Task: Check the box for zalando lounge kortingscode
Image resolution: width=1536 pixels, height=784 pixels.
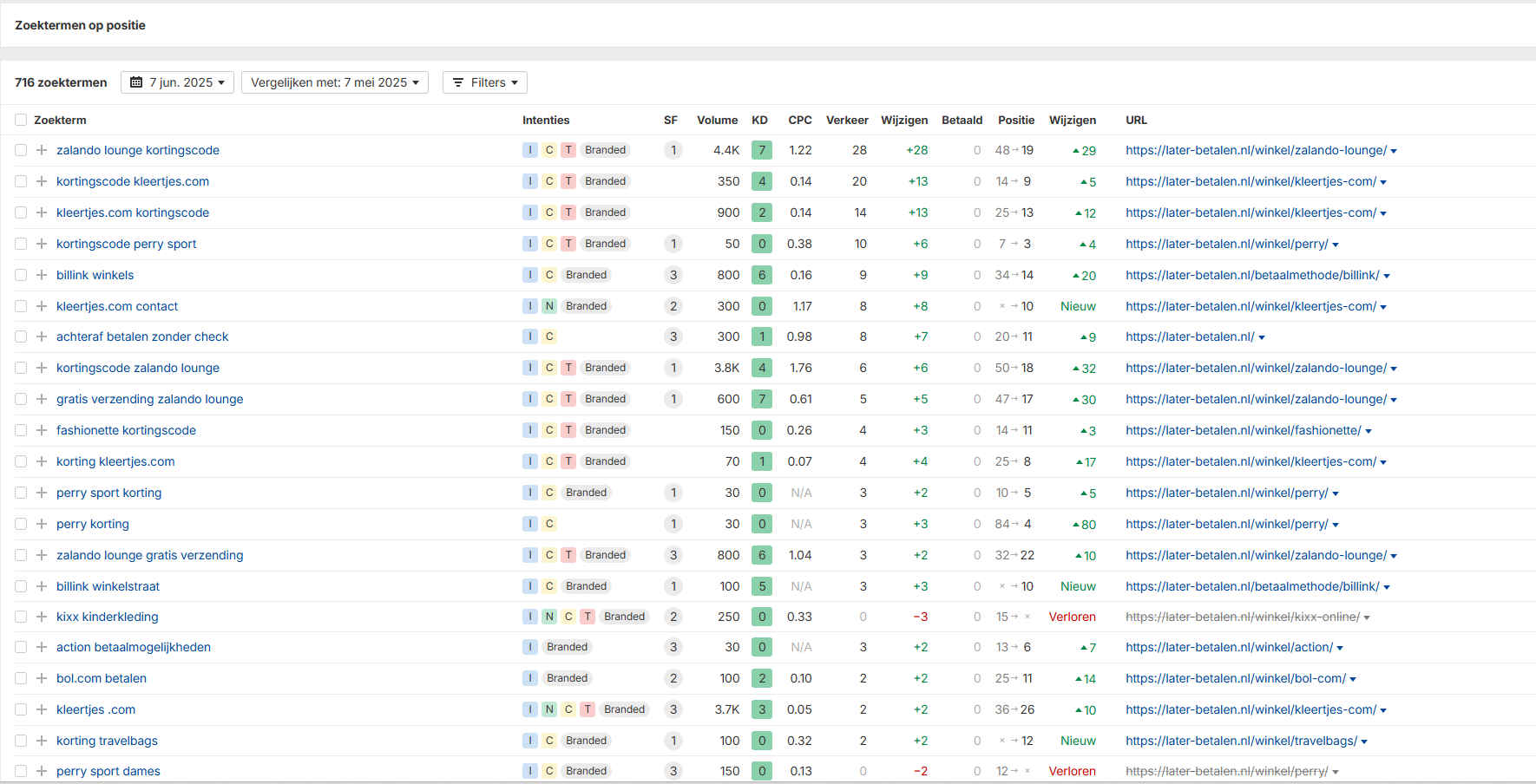Action: click(x=21, y=150)
